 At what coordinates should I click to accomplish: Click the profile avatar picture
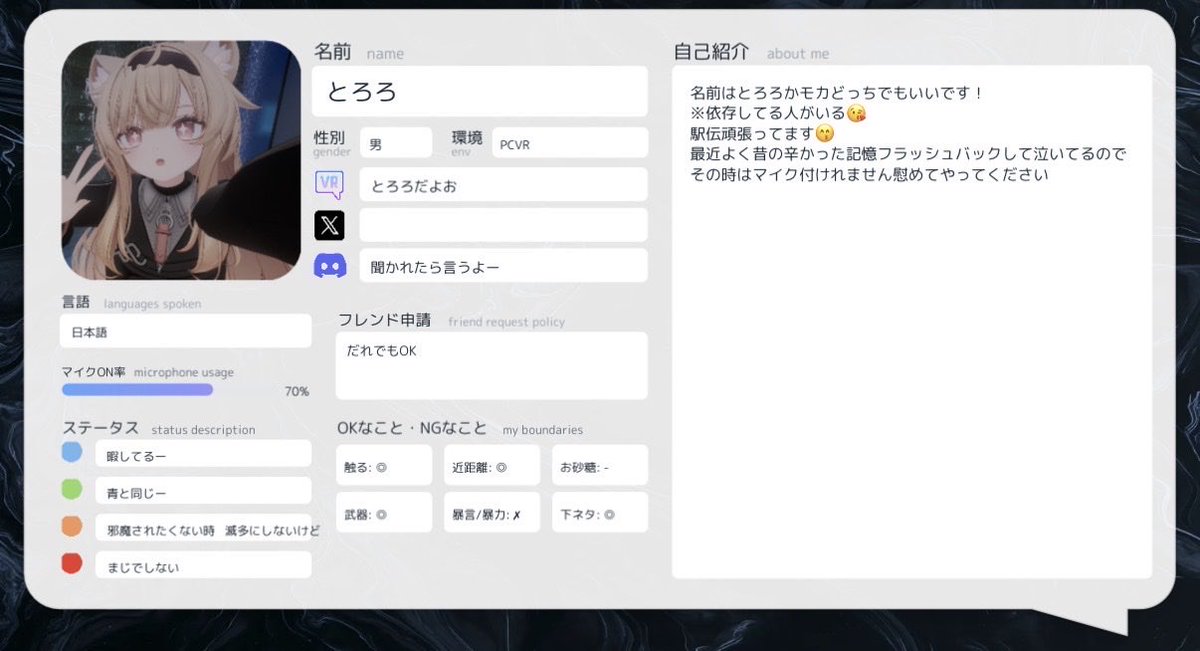click(181, 160)
